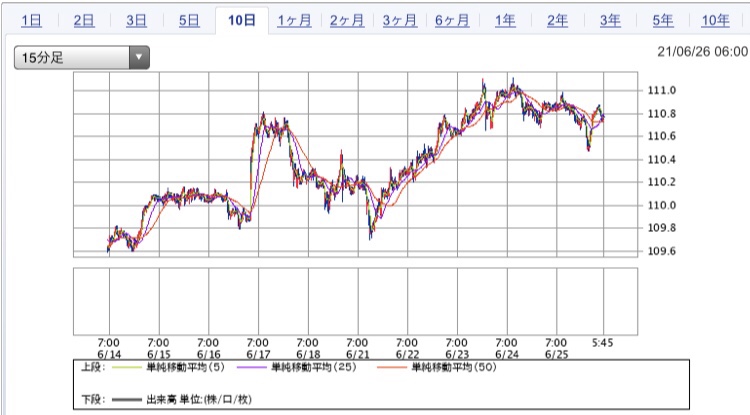Click the 上段: legend row label
The image size is (750, 415).
(x=93, y=367)
